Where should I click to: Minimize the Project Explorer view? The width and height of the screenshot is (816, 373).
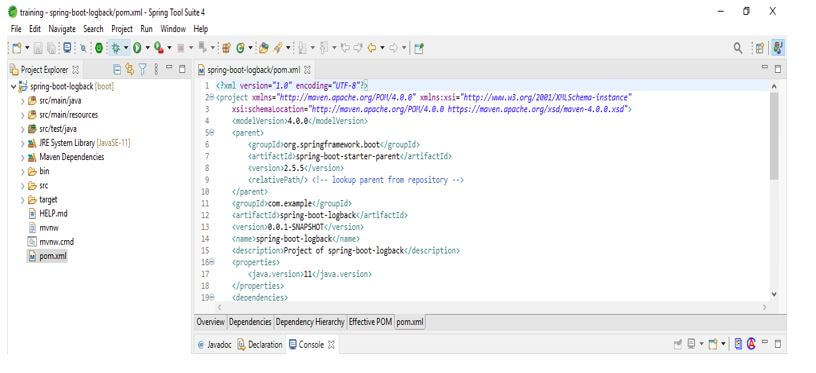[169, 67]
